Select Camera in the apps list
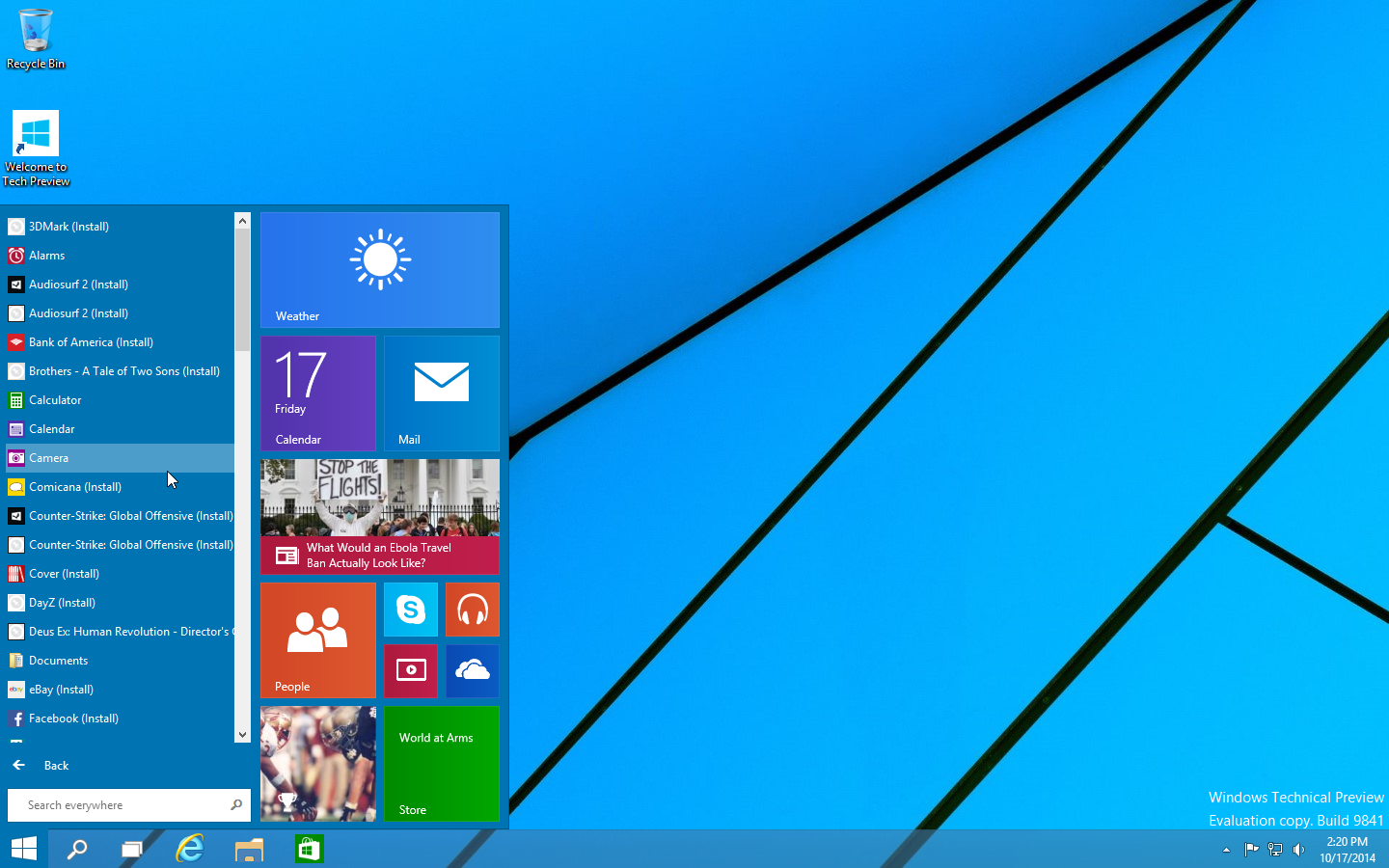The height and width of the screenshot is (868, 1389). [x=48, y=458]
